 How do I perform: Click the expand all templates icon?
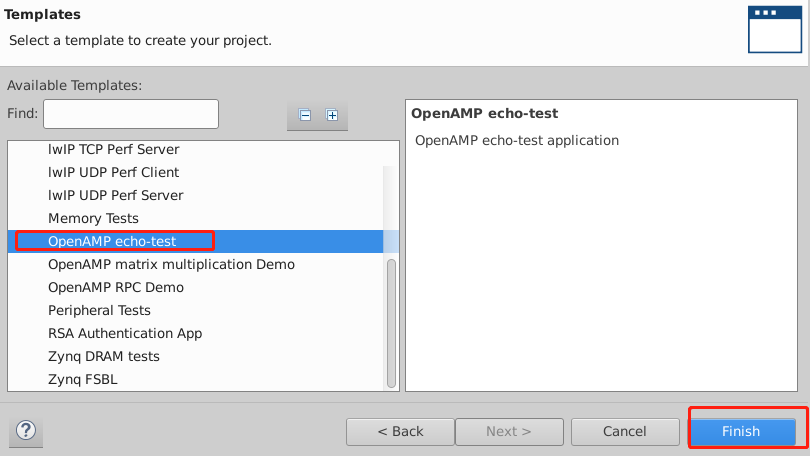click(332, 115)
